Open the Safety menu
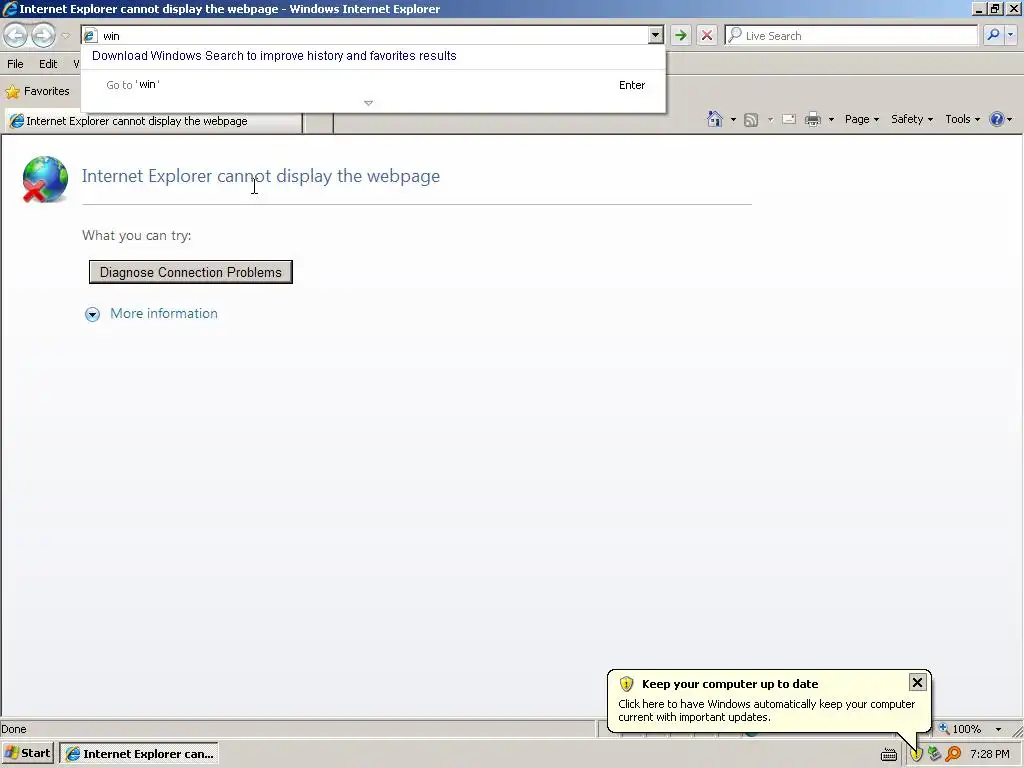The height and width of the screenshot is (768, 1024). (x=912, y=120)
